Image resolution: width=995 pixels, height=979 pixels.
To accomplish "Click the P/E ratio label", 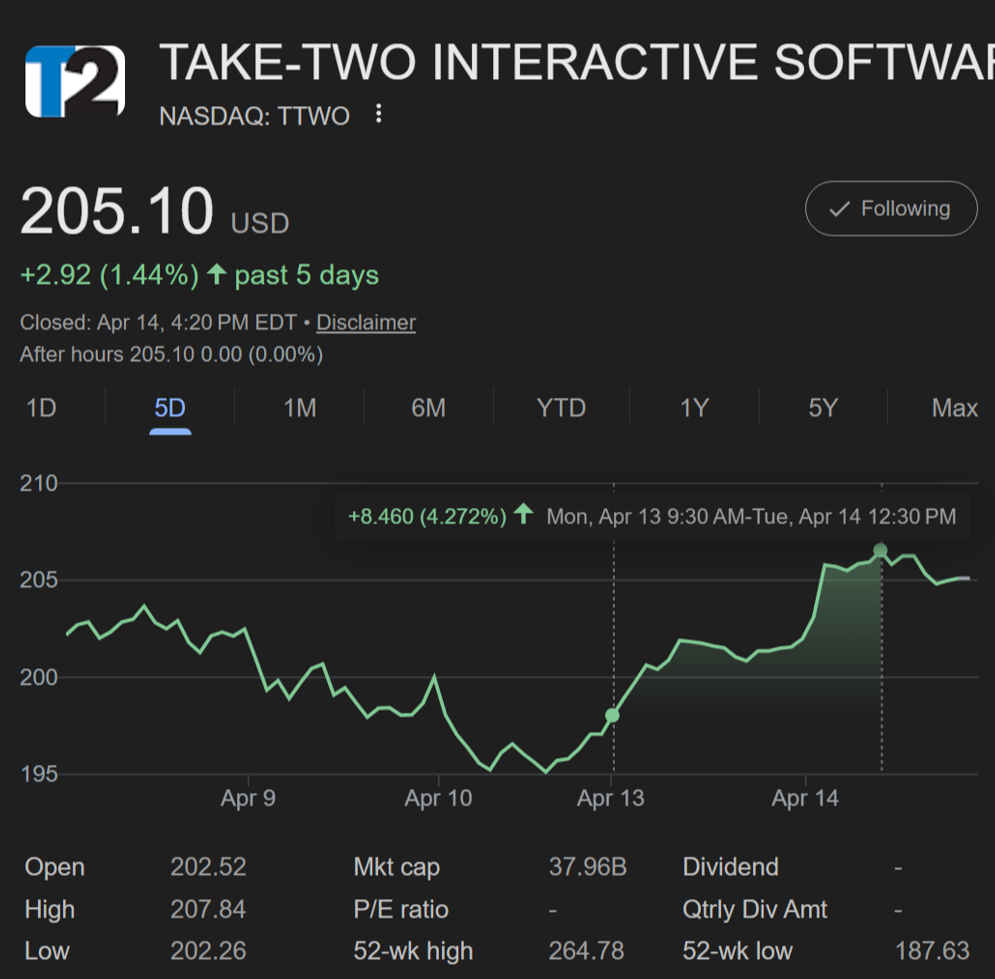I will coord(401,910).
